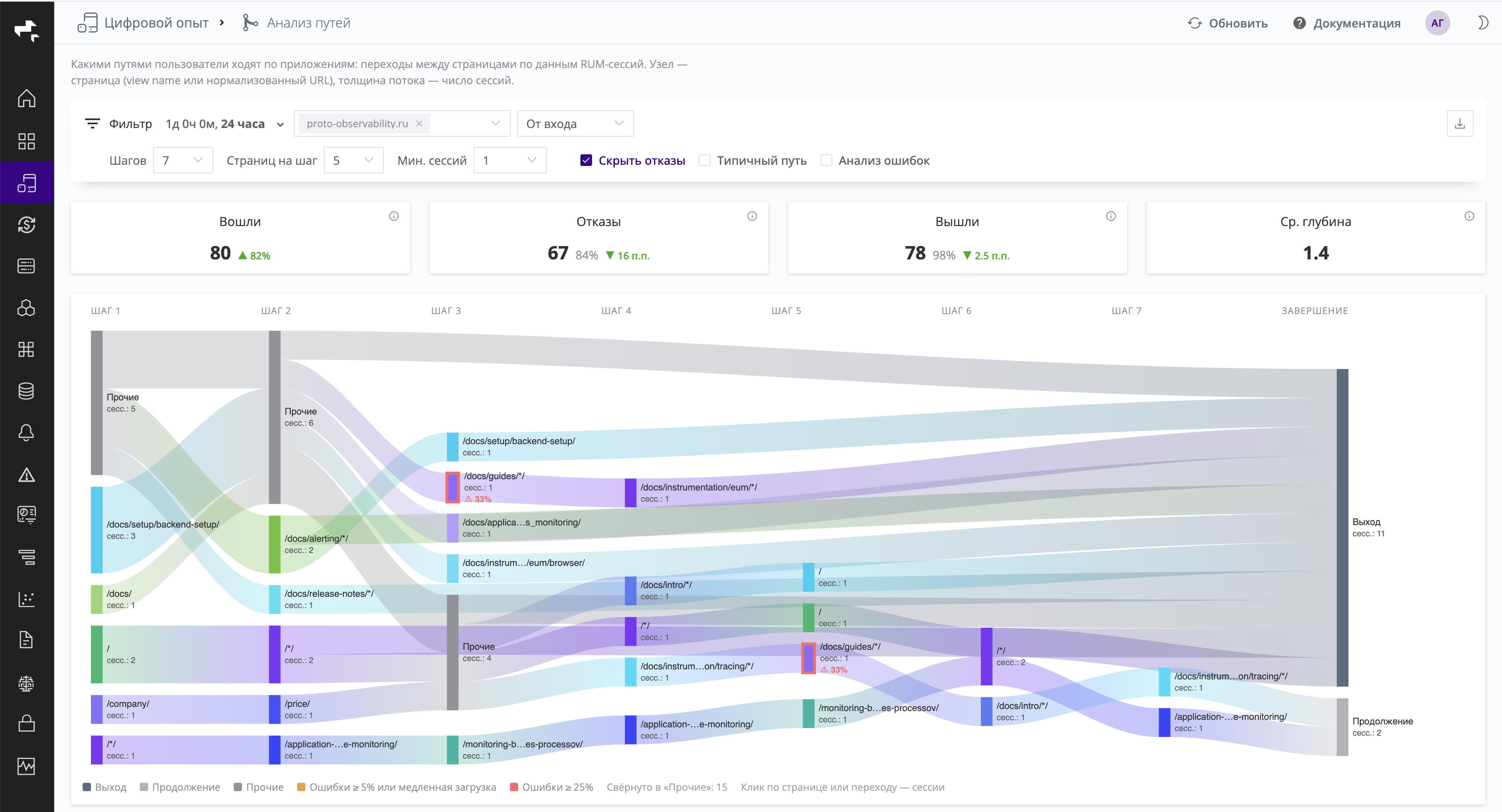1502x812 pixels.
Task: Download the path analysis data
Action: tap(1459, 123)
